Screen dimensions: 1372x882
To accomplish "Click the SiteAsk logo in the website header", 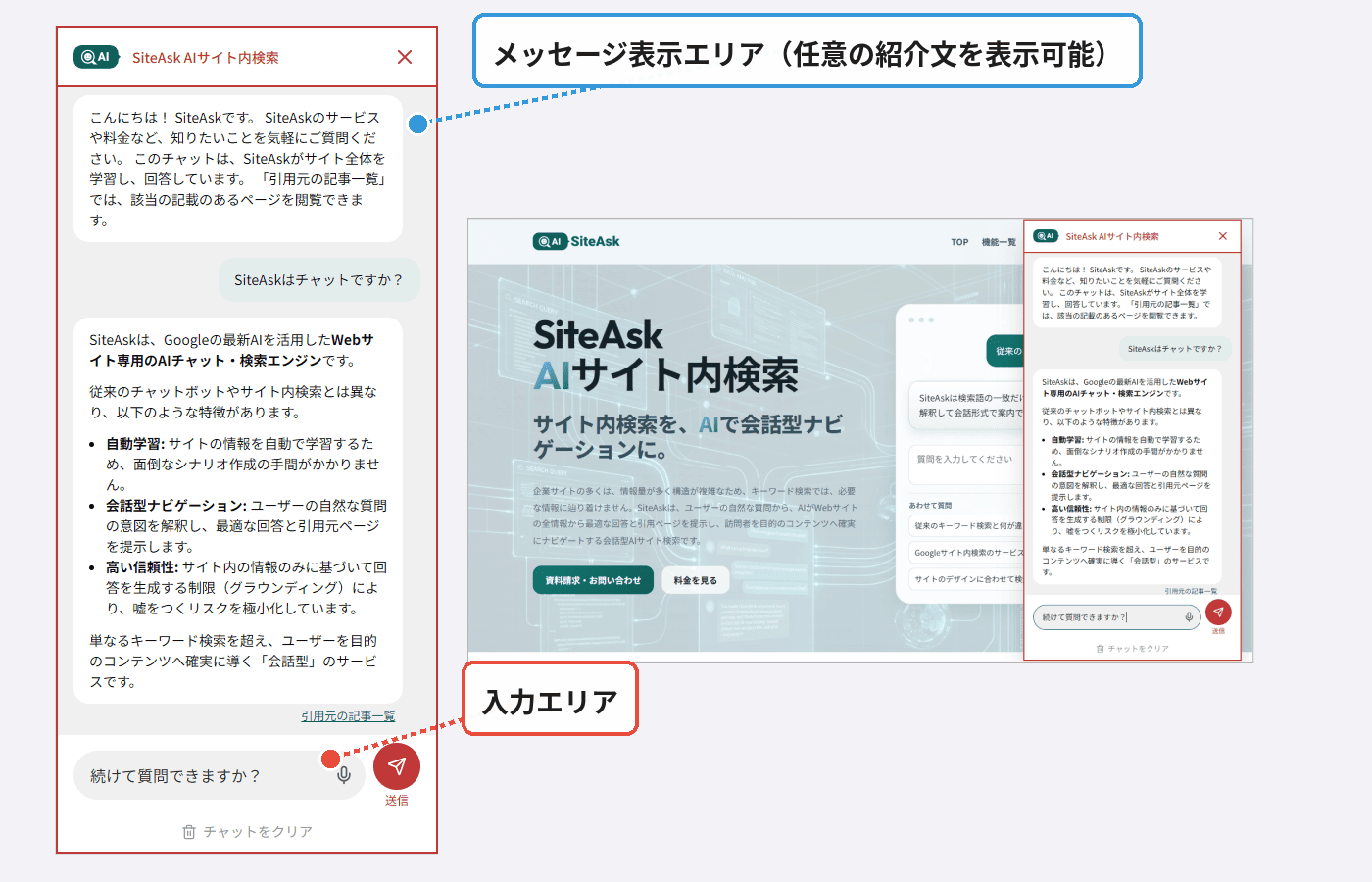I will click(x=576, y=241).
